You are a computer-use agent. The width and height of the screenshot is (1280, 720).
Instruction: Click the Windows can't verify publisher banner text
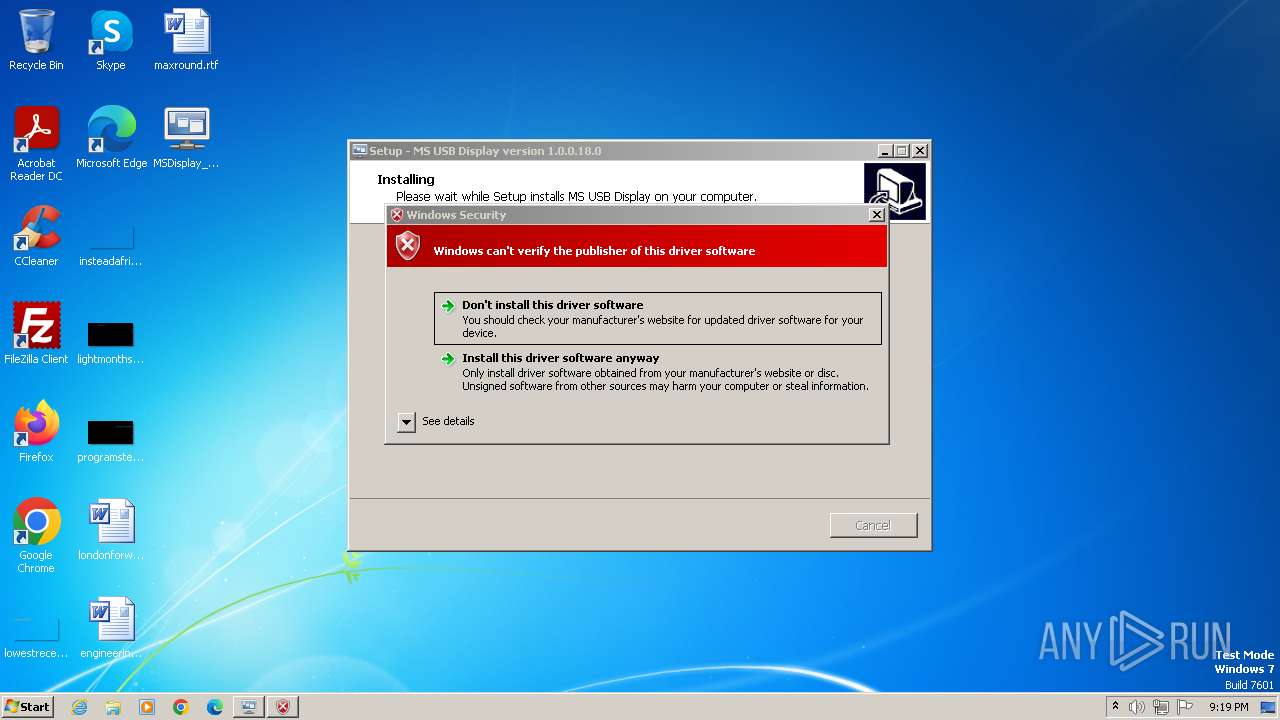tap(594, 251)
